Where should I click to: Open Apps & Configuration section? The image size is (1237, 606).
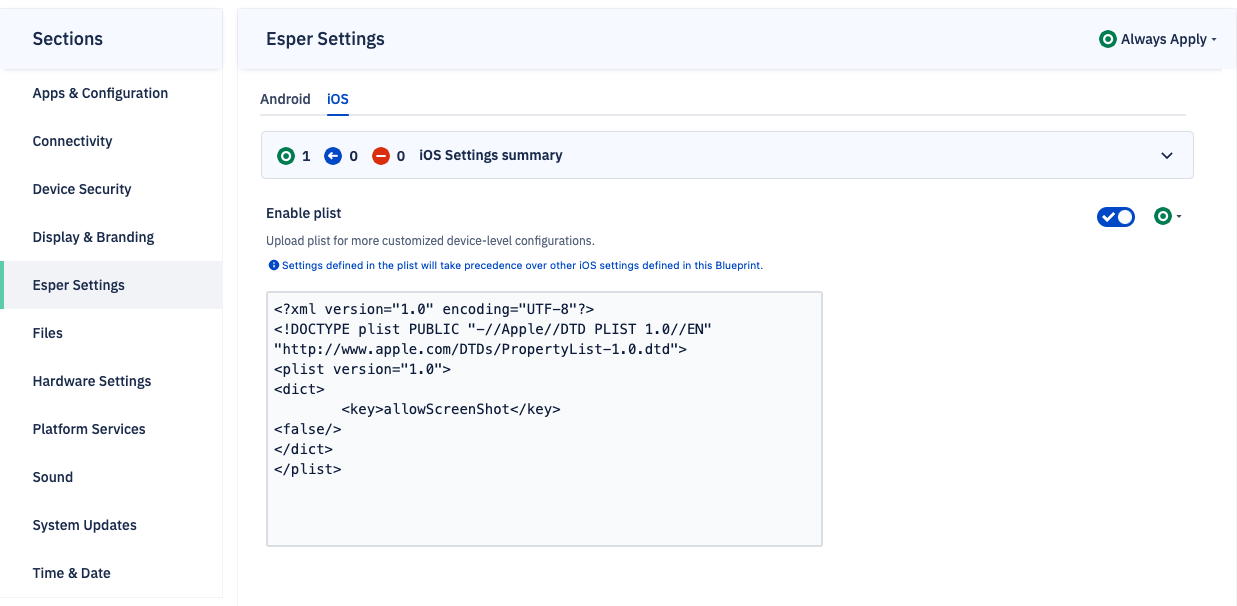100,93
